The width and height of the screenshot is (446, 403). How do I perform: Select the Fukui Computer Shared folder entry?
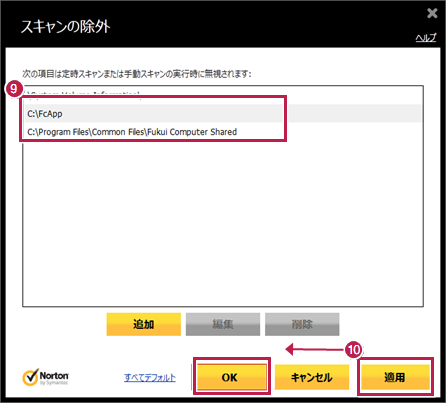coord(223,132)
